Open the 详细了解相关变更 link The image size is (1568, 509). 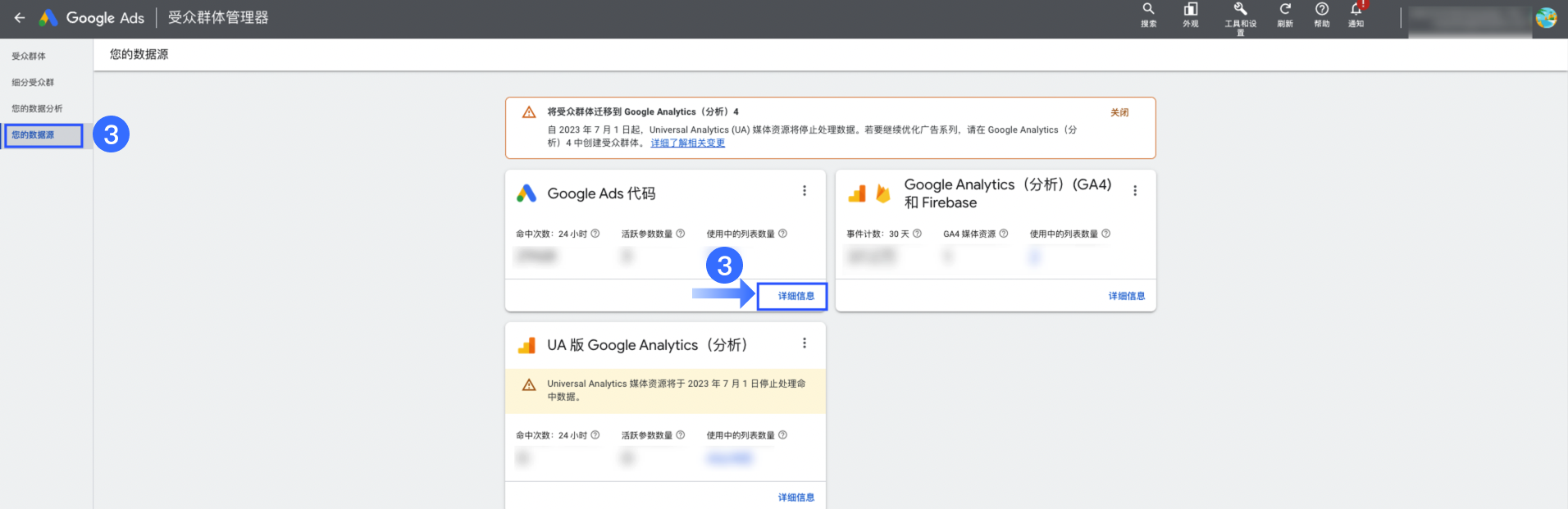[688, 143]
